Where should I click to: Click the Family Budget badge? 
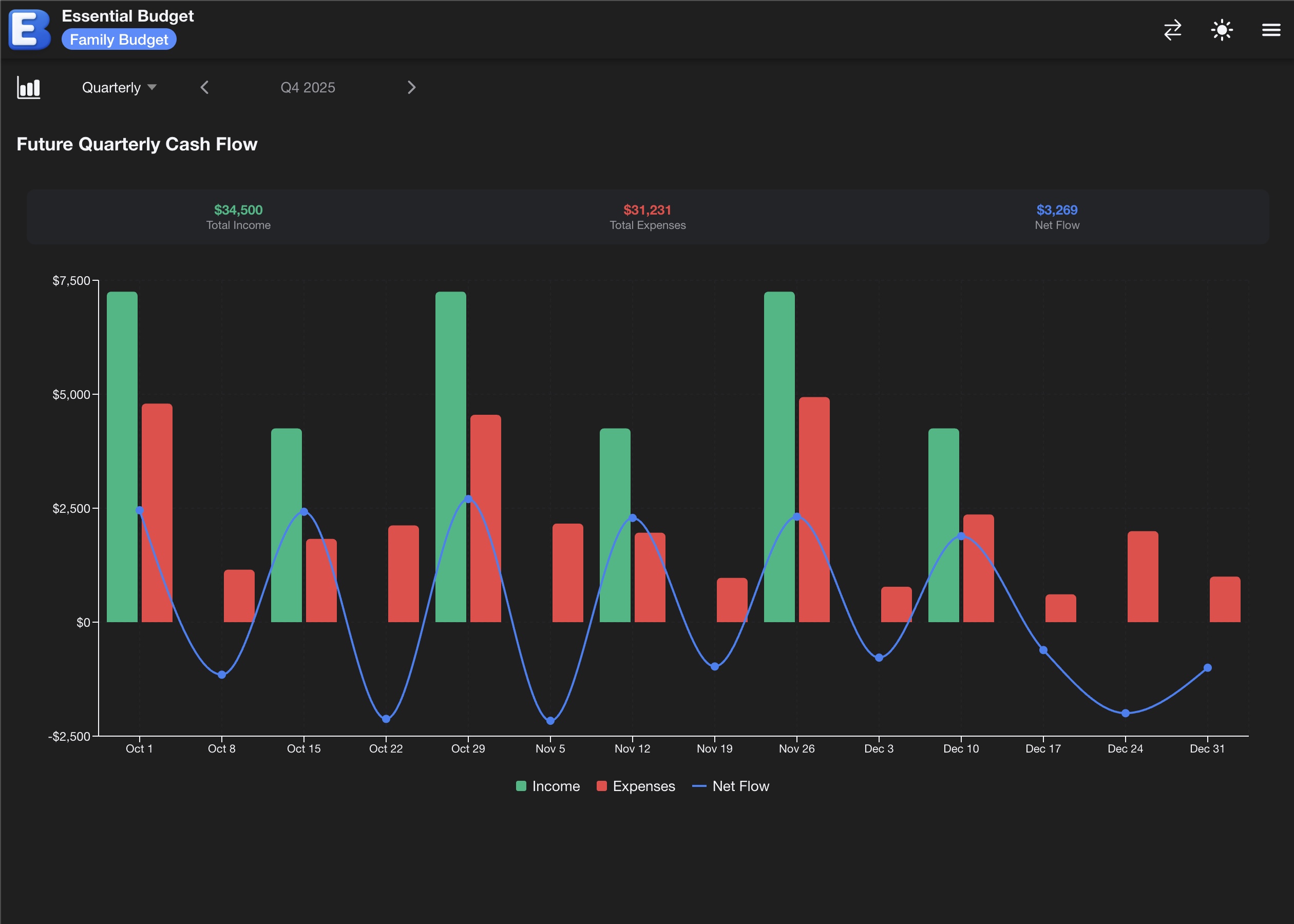119,40
